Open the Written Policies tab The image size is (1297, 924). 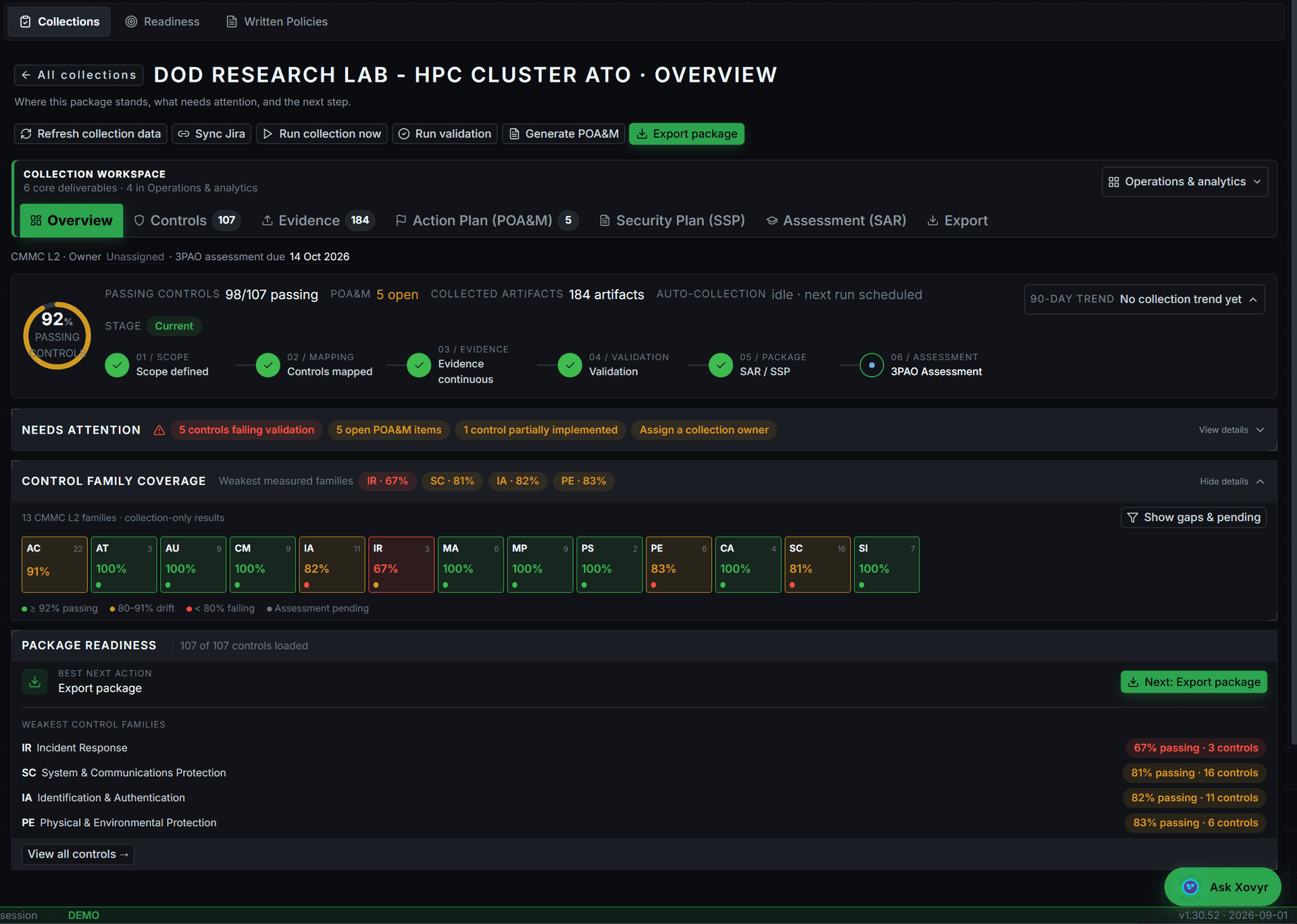[277, 22]
